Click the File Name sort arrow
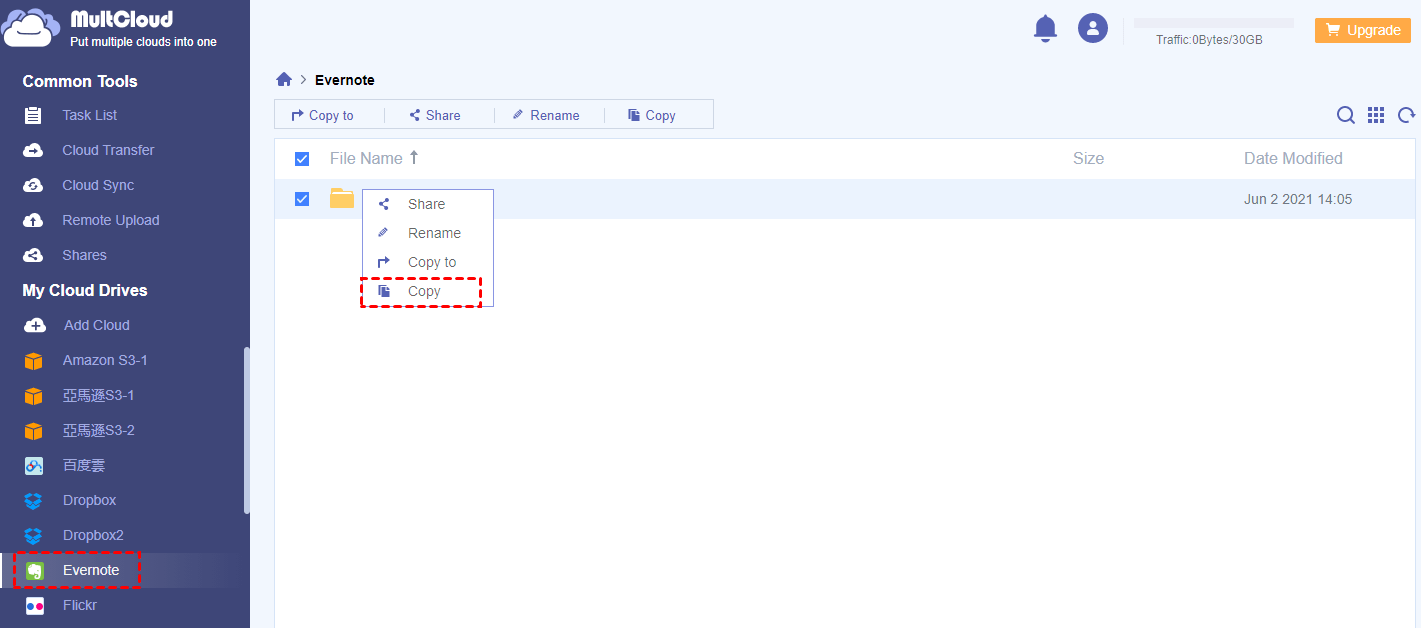 [414, 158]
